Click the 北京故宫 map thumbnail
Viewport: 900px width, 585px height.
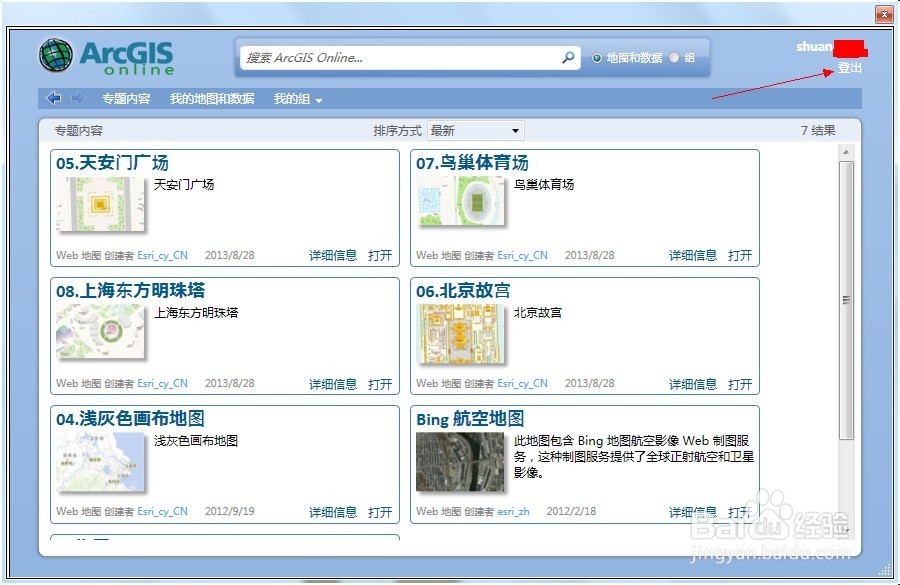tap(460, 334)
